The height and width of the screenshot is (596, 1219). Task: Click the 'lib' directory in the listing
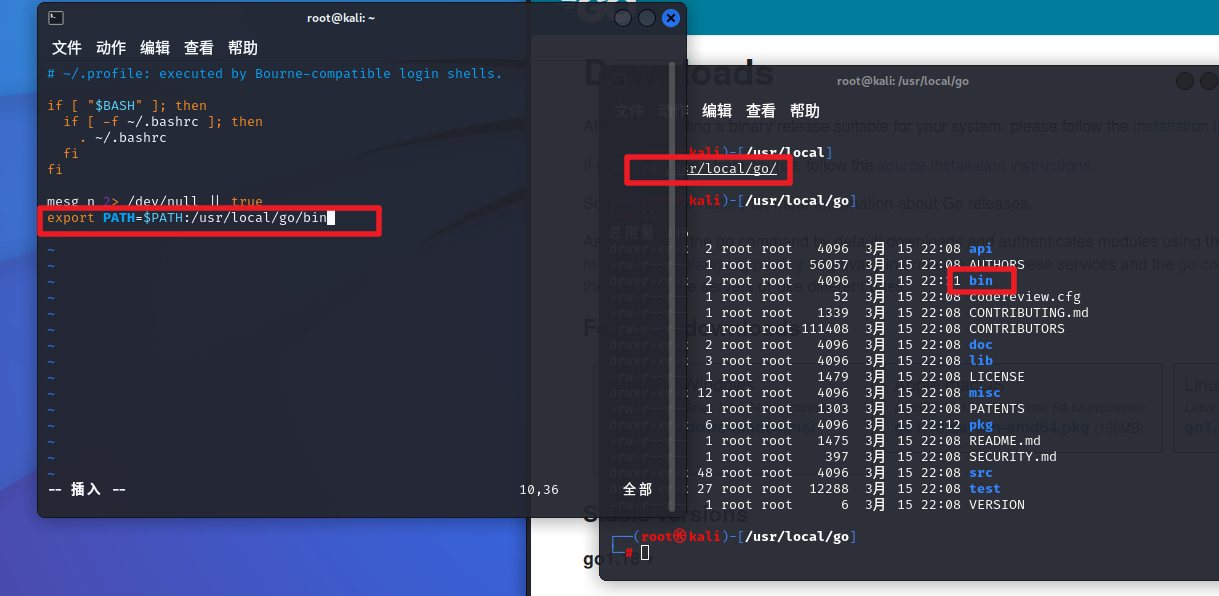point(981,360)
